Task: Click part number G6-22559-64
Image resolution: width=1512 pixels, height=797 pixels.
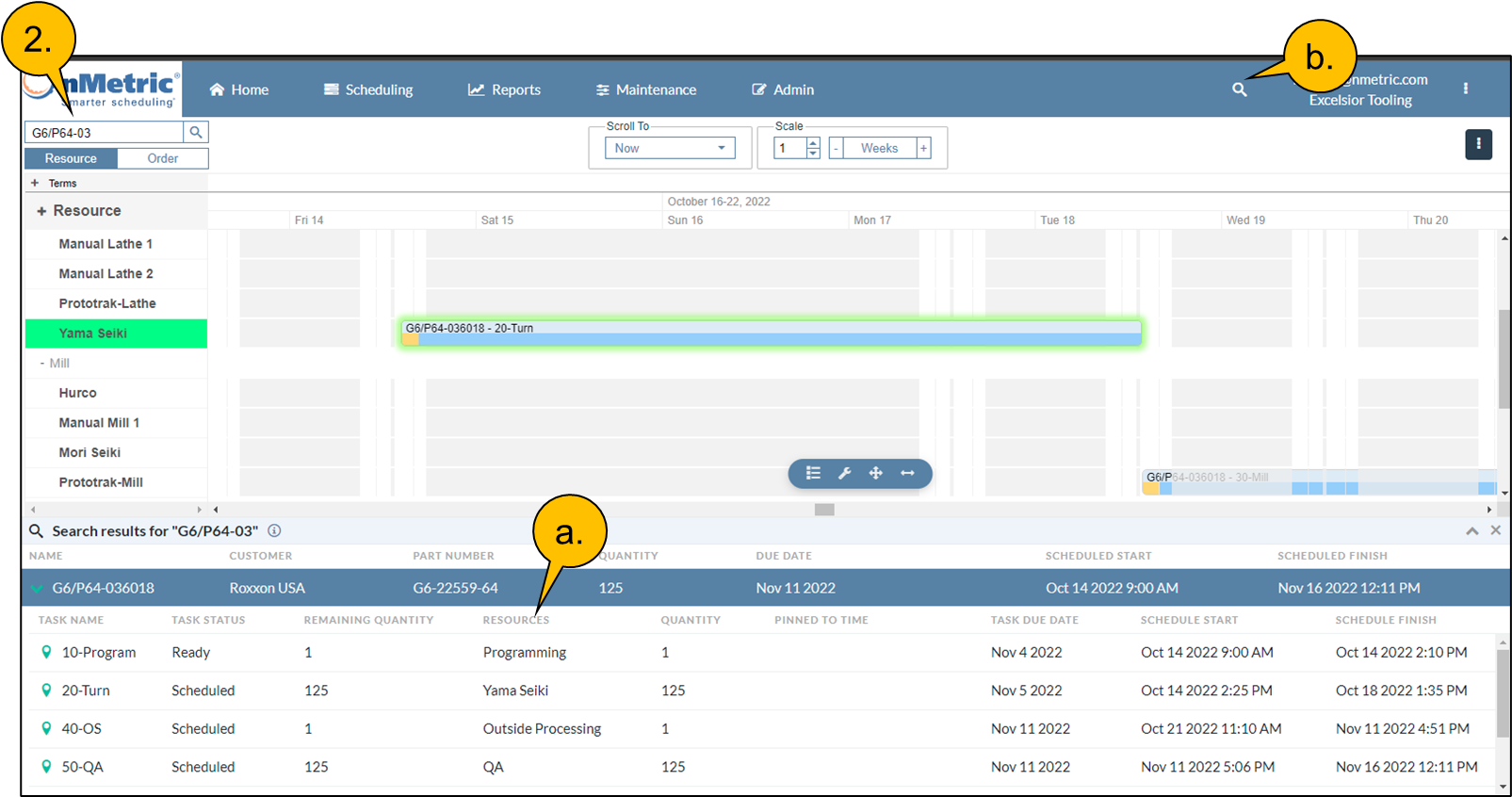Action: 455,588
